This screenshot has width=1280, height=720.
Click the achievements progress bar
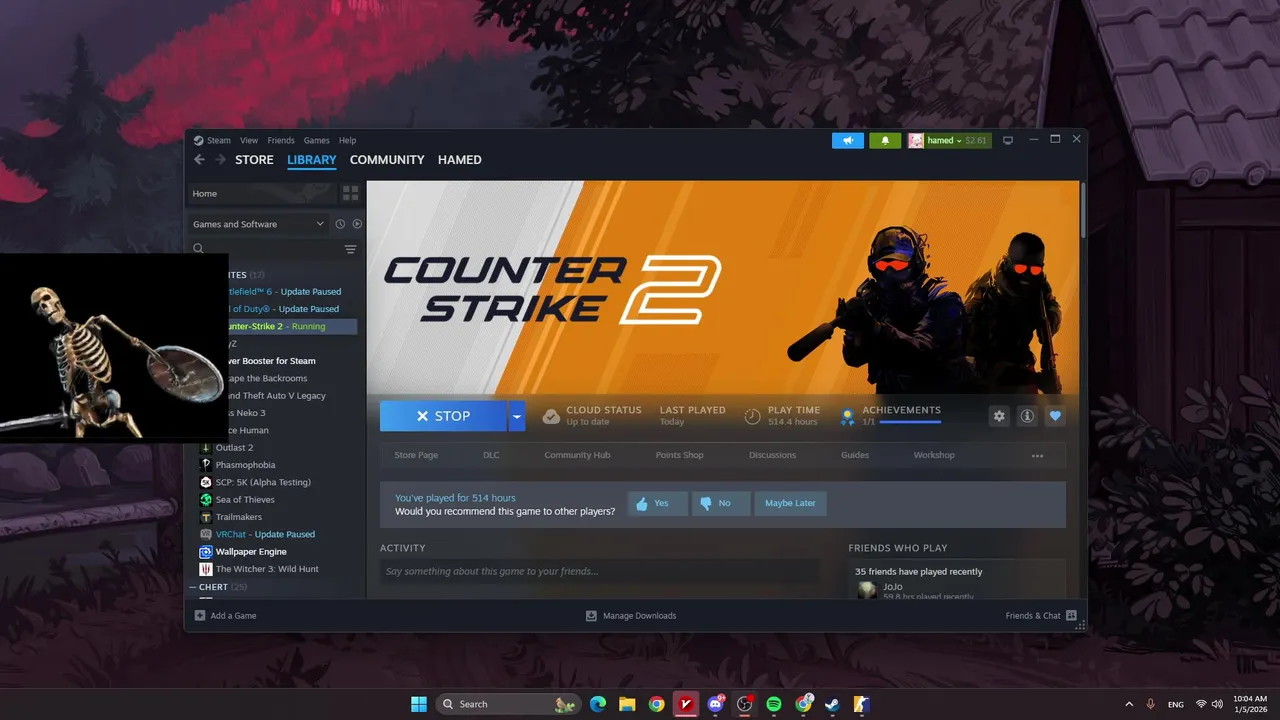(910, 422)
